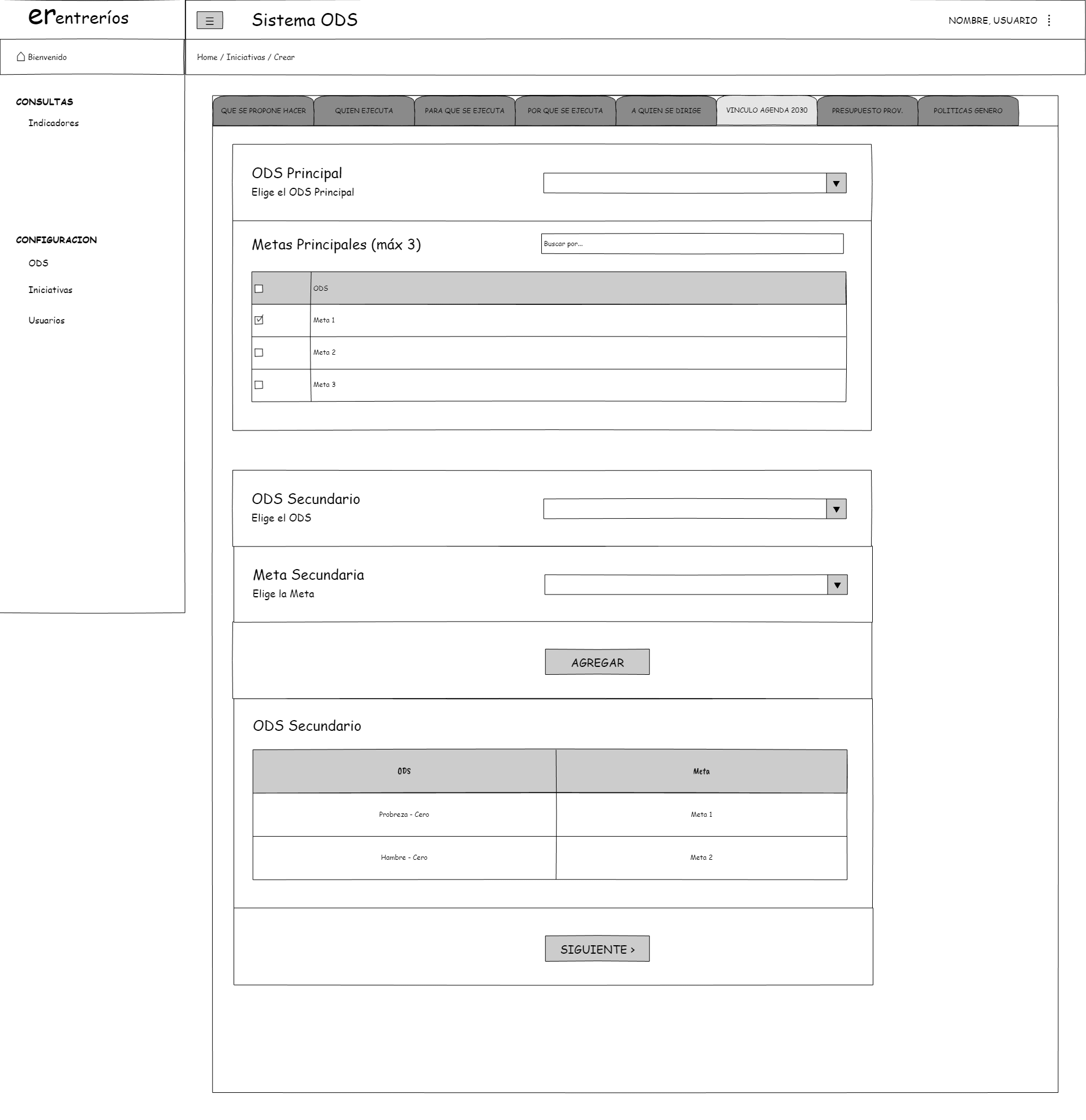The image size is (1086, 1120).
Task: Click the entreríos logo
Action: [78, 17]
